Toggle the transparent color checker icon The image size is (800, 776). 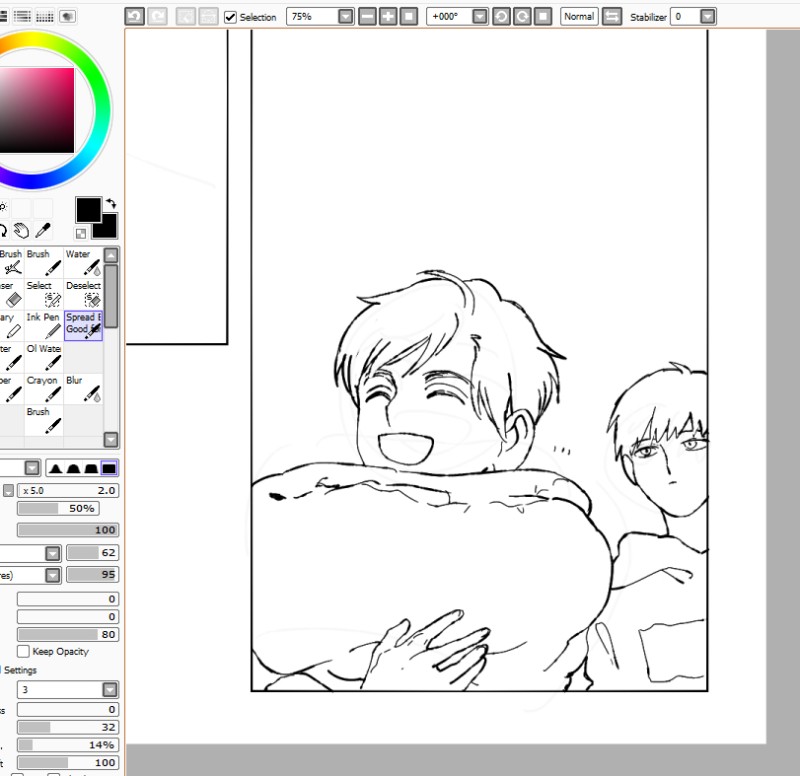[x=81, y=234]
